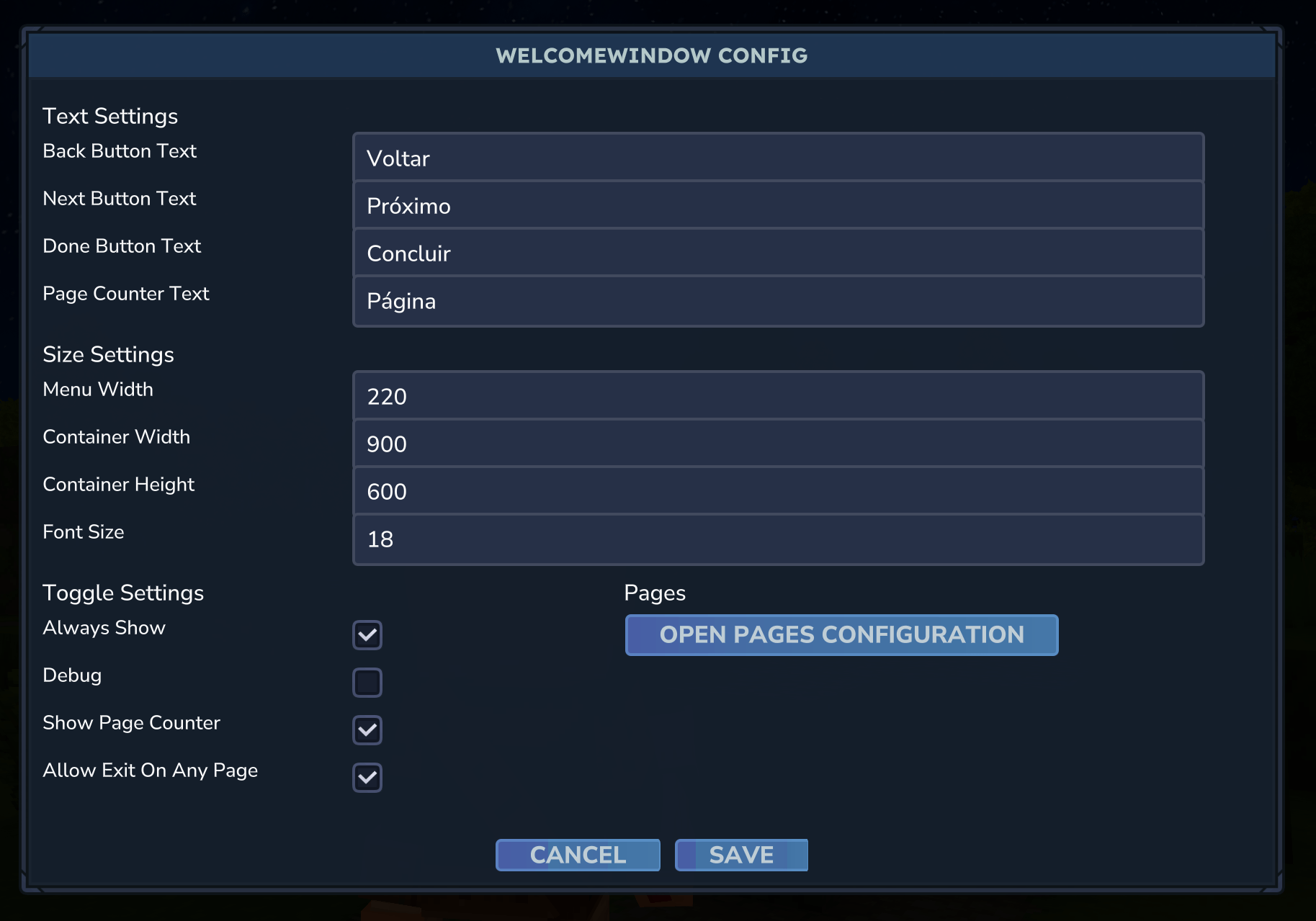Click the Menu Width field showing 220
This screenshot has width=1316, height=921.
point(778,396)
